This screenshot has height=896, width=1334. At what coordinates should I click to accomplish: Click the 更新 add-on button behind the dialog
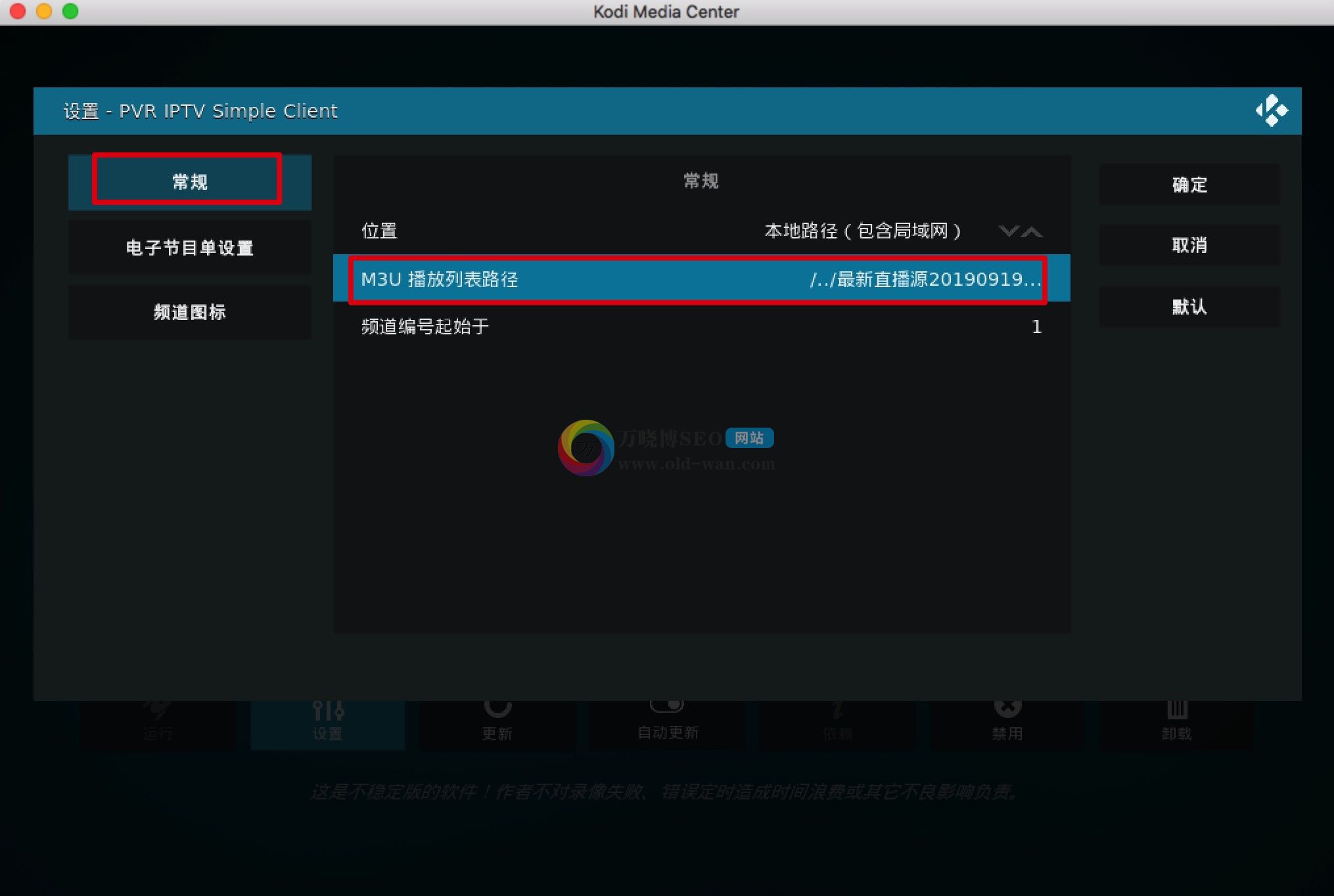coord(497,725)
